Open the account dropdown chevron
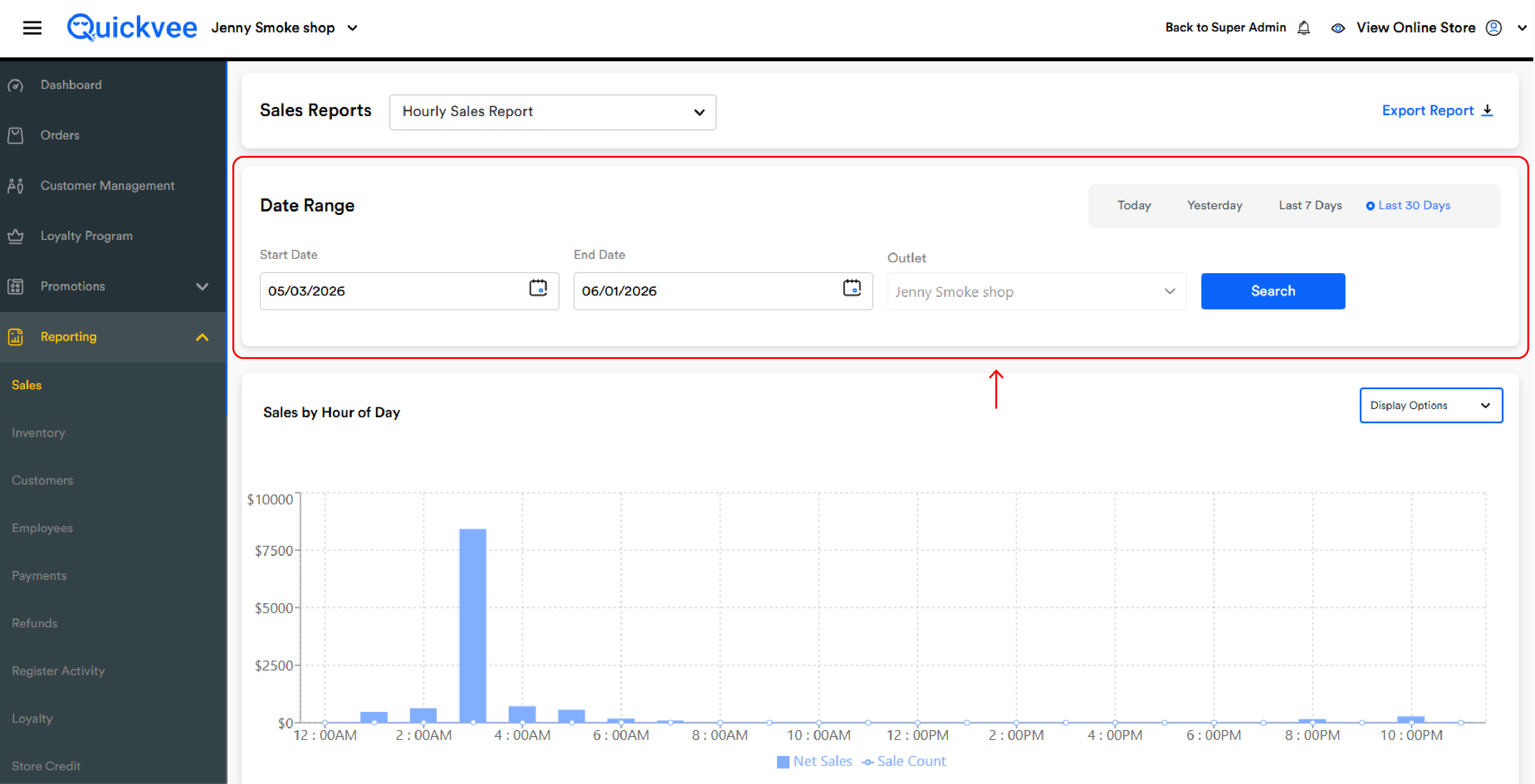 pyautogui.click(x=1521, y=28)
